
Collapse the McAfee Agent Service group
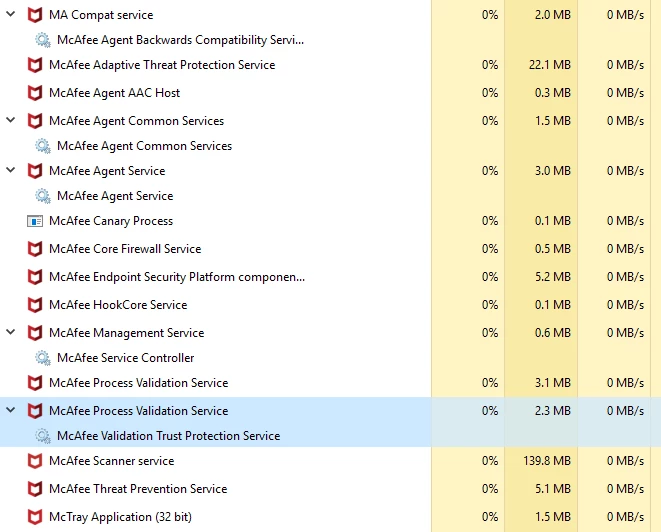[11, 170]
